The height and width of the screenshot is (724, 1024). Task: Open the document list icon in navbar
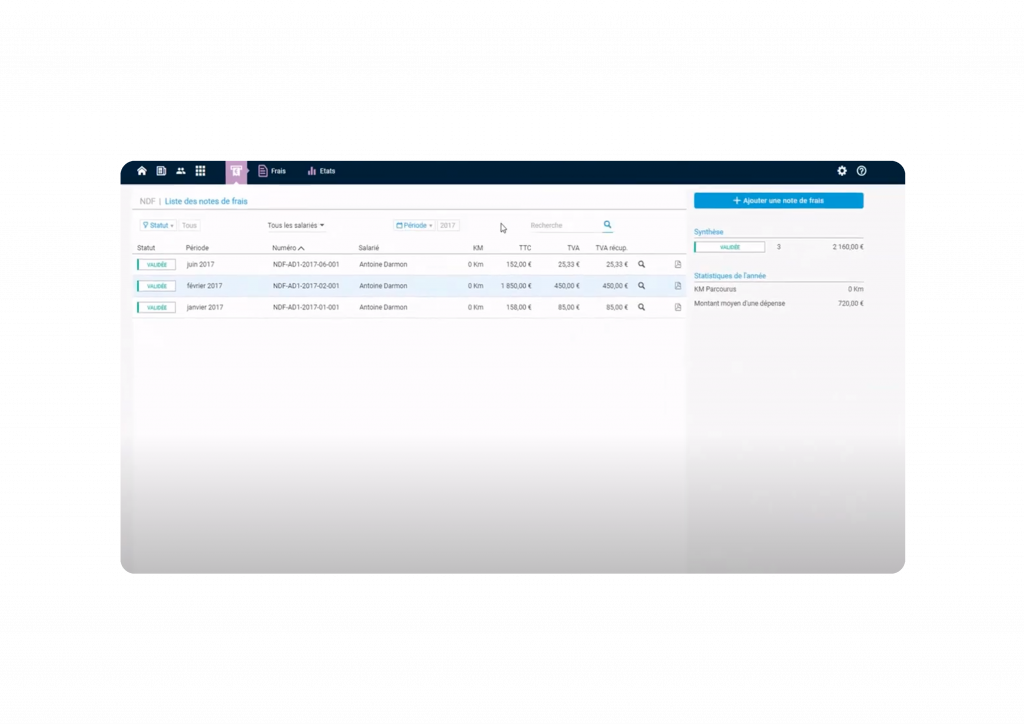pos(161,171)
